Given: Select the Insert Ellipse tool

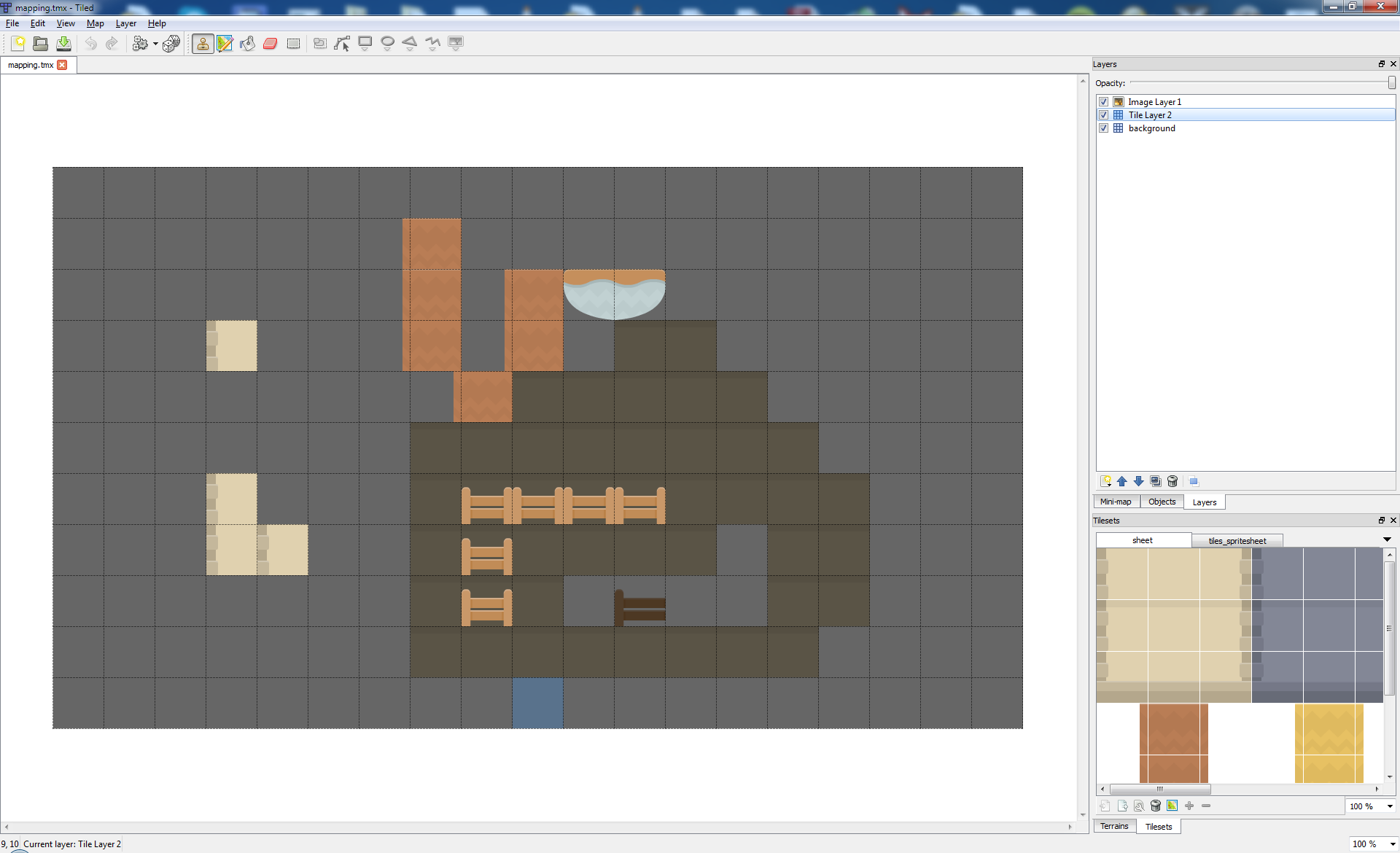Looking at the screenshot, I should [388, 44].
